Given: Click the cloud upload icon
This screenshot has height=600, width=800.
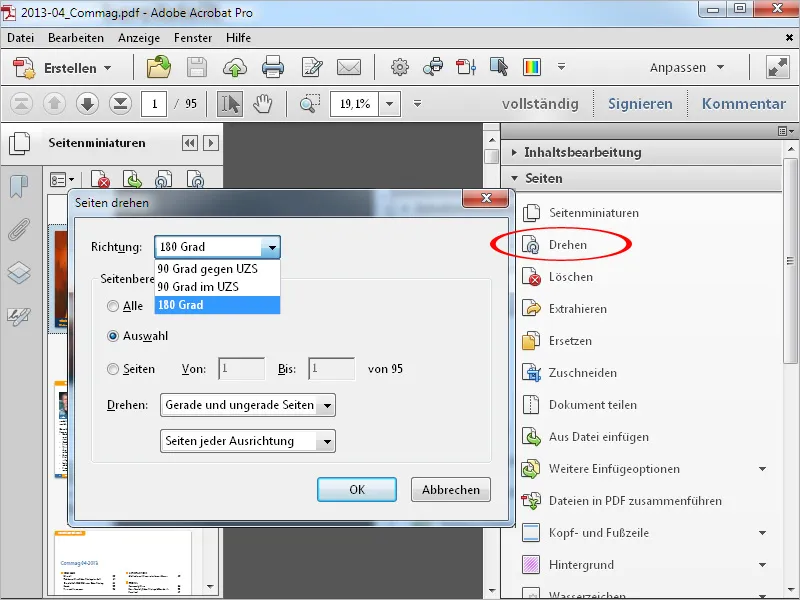Looking at the screenshot, I should pos(235,67).
